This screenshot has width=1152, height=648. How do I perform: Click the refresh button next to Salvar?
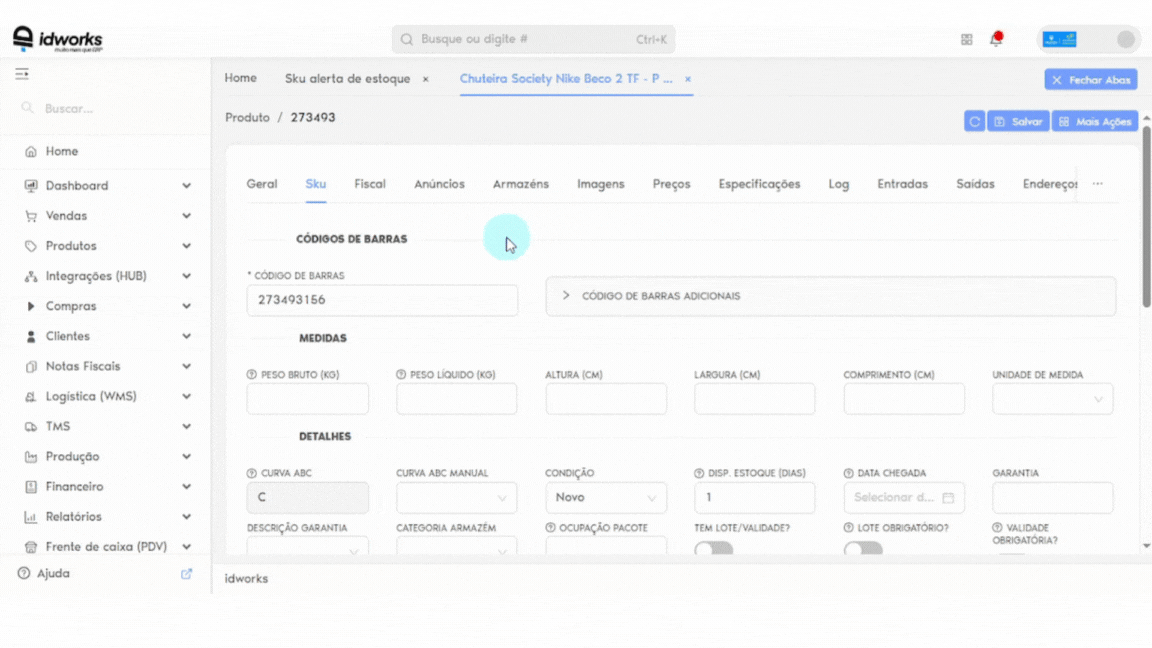click(x=974, y=122)
